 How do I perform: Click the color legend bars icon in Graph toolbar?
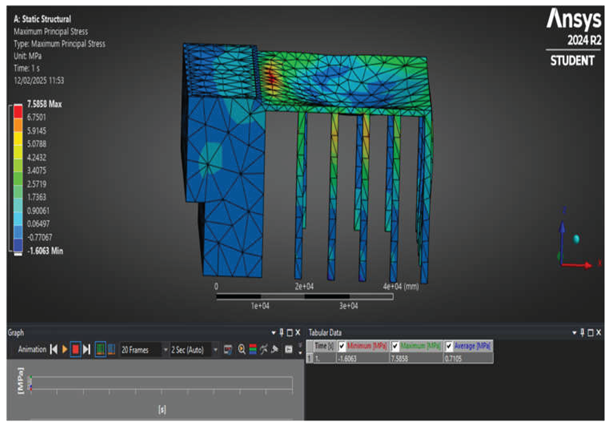click(254, 349)
